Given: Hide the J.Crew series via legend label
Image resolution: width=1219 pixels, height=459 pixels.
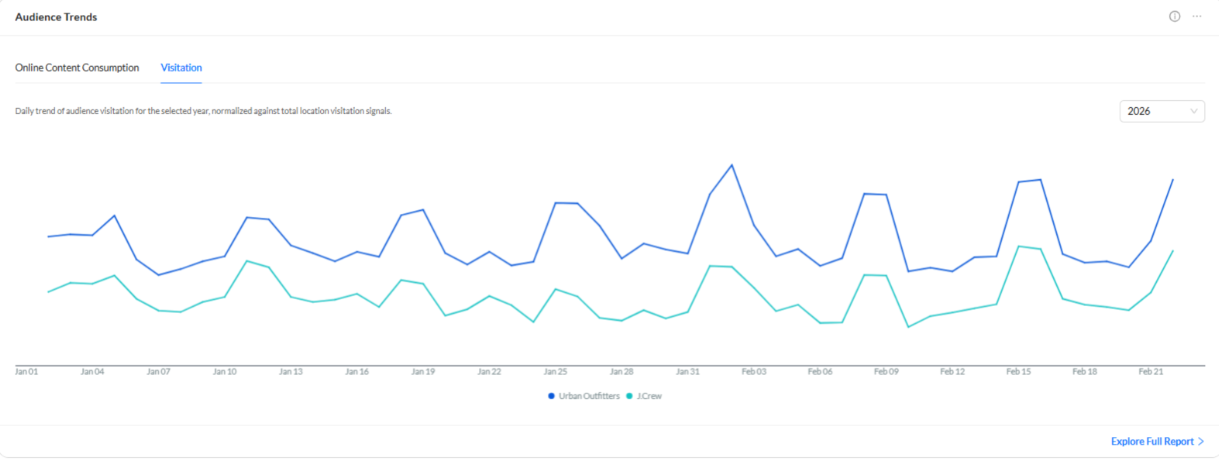Looking at the screenshot, I should (648, 397).
